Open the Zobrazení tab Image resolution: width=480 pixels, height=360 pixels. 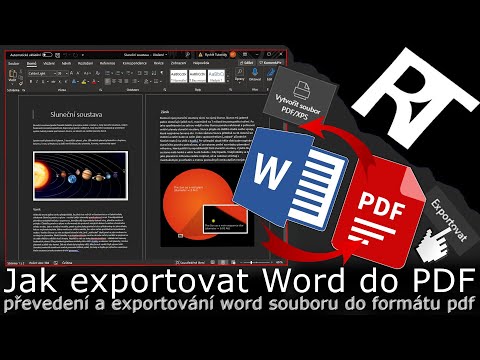click(178, 63)
